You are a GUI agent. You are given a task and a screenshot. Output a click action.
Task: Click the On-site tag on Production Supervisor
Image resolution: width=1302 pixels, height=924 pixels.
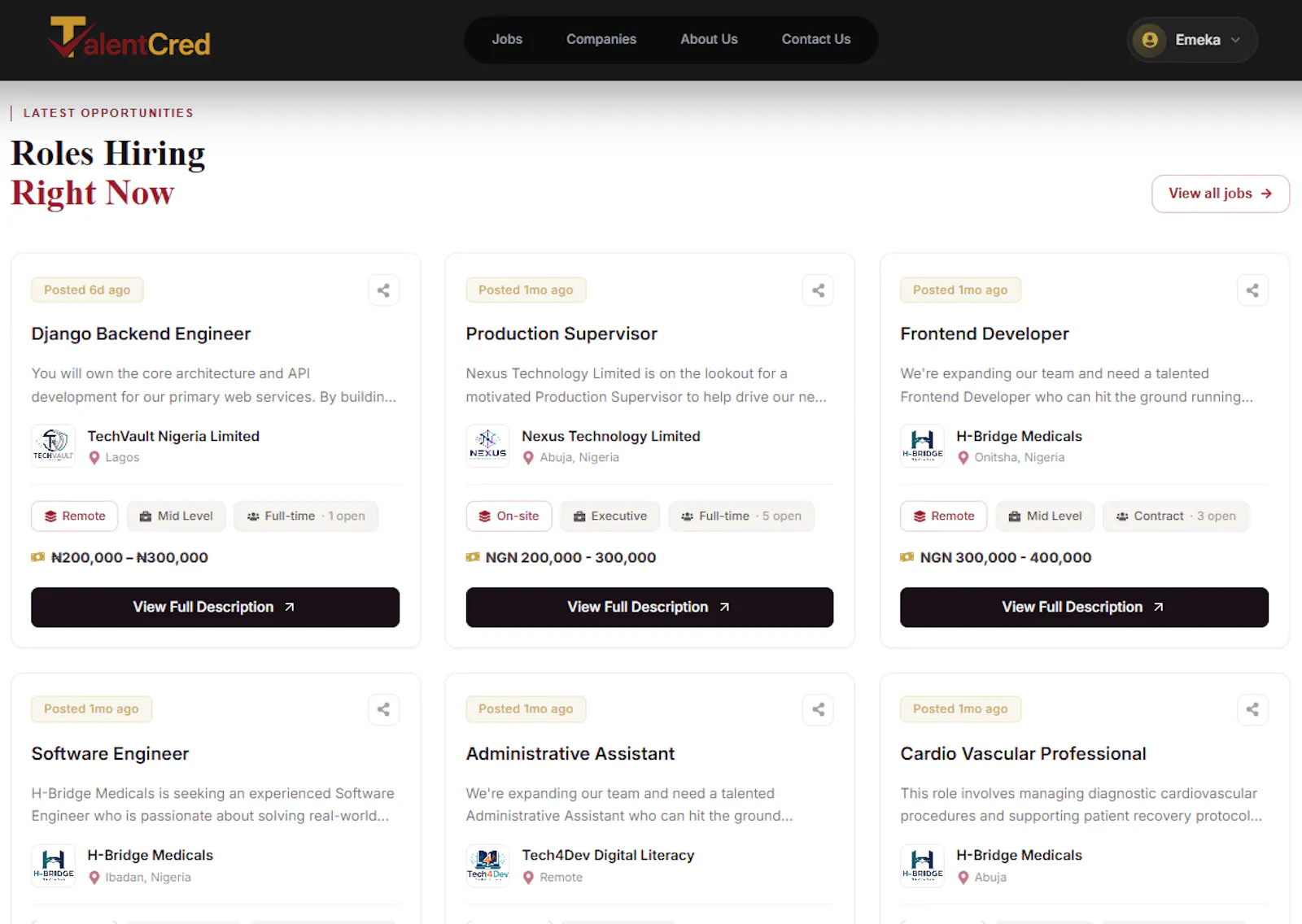[x=509, y=516]
